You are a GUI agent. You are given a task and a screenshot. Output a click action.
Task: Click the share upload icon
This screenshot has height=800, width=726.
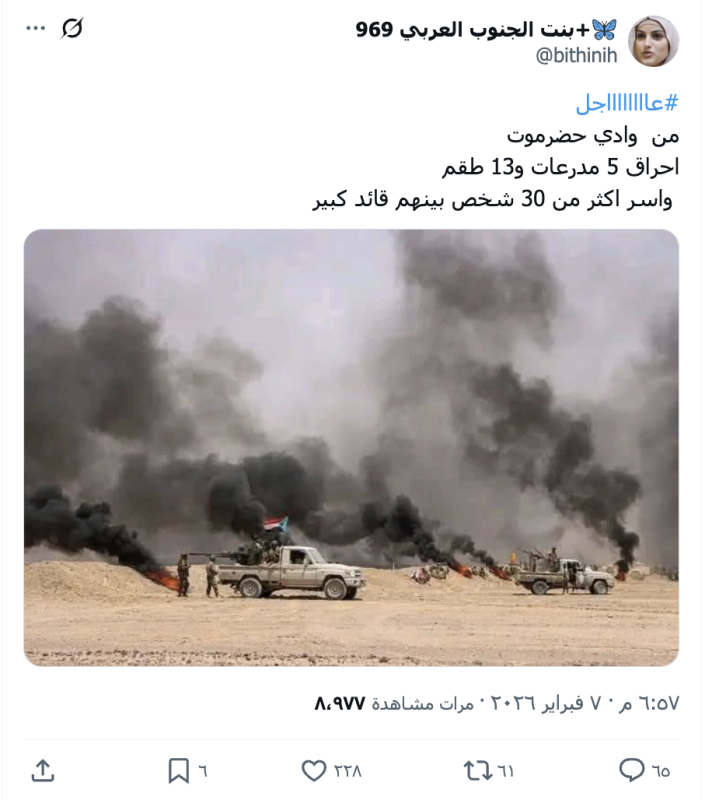(43, 770)
